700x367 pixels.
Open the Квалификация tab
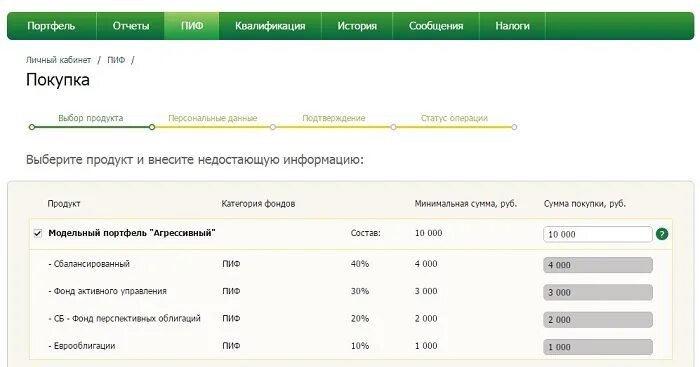(x=270, y=26)
